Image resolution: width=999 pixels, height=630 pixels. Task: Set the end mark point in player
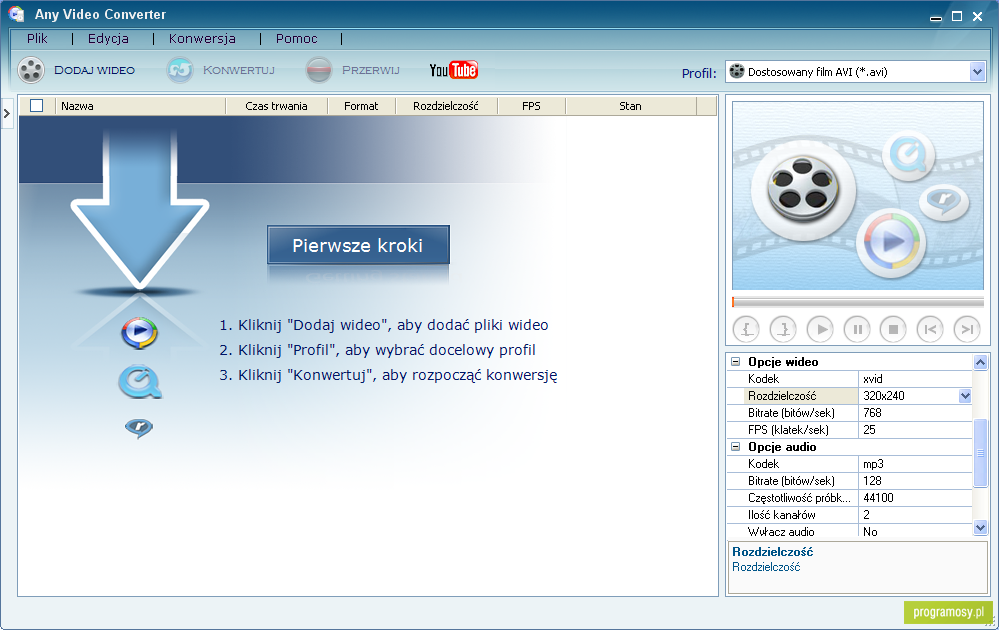pyautogui.click(x=783, y=329)
